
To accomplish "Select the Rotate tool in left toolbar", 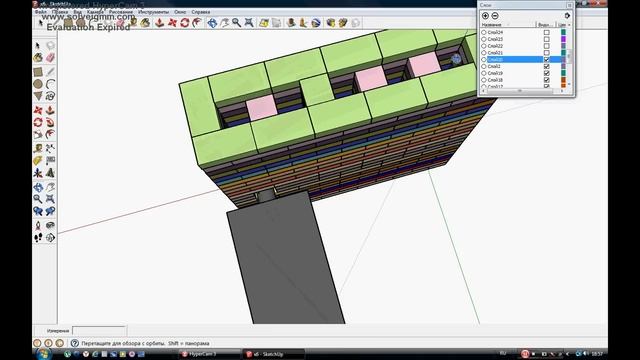I will 38,122.
